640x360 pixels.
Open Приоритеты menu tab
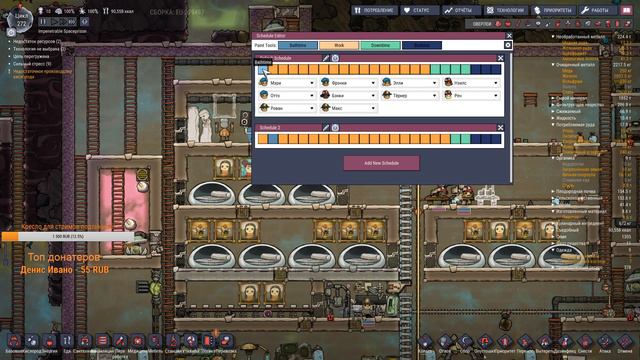click(552, 10)
